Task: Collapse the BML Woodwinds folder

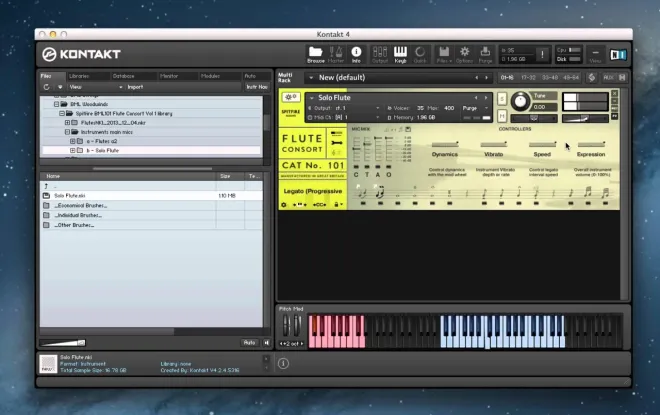Action: tap(56, 104)
